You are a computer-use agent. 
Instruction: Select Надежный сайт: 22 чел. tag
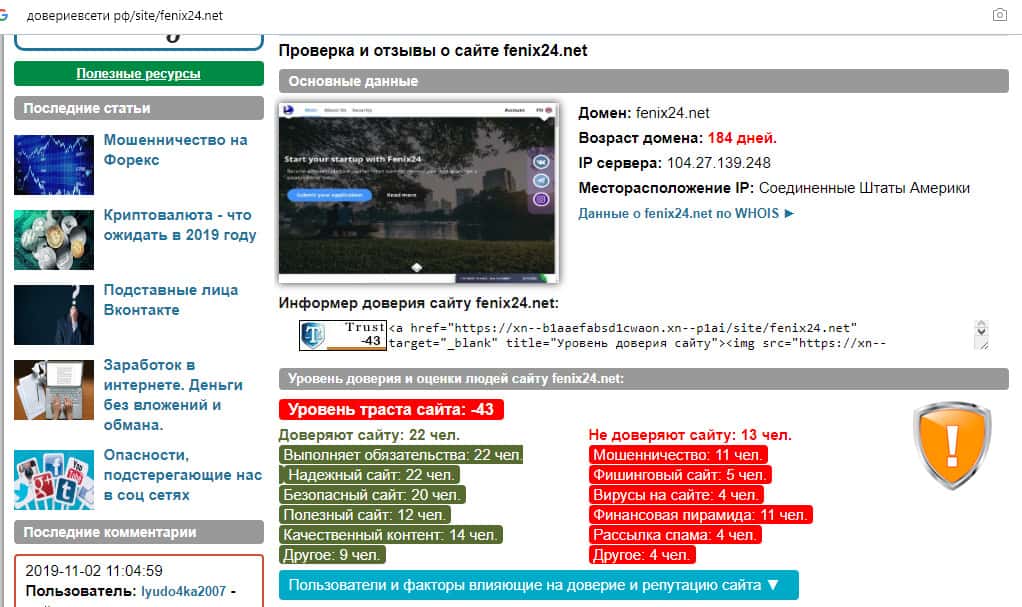370,475
